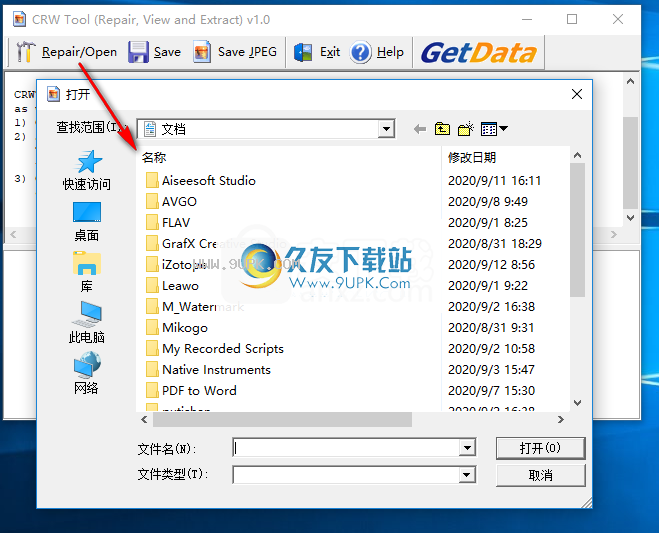Click file list vertical scrollbar down arrow
This screenshot has height=533, width=659.
pyautogui.click(x=577, y=403)
